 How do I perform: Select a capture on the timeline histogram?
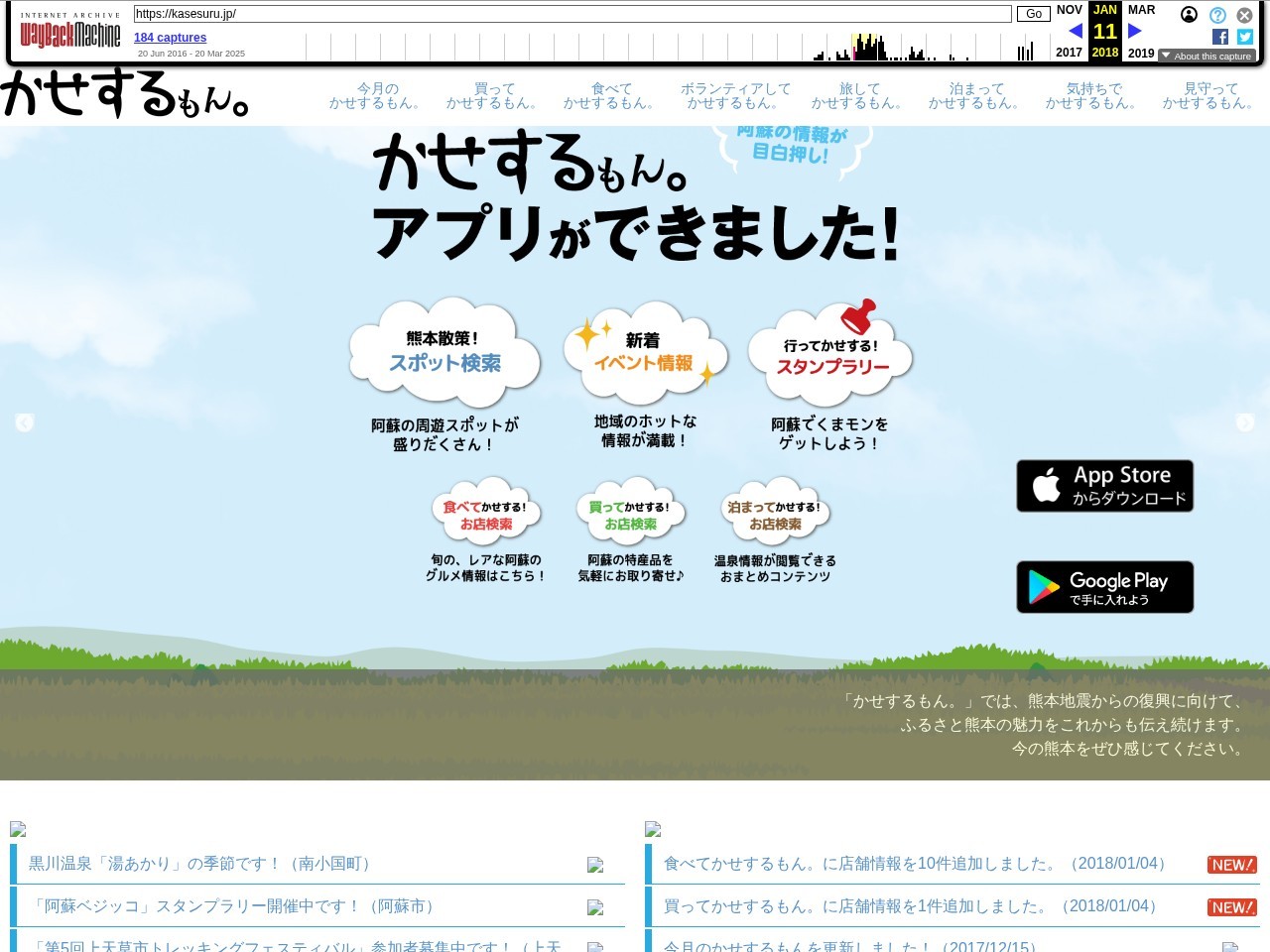coord(869,48)
